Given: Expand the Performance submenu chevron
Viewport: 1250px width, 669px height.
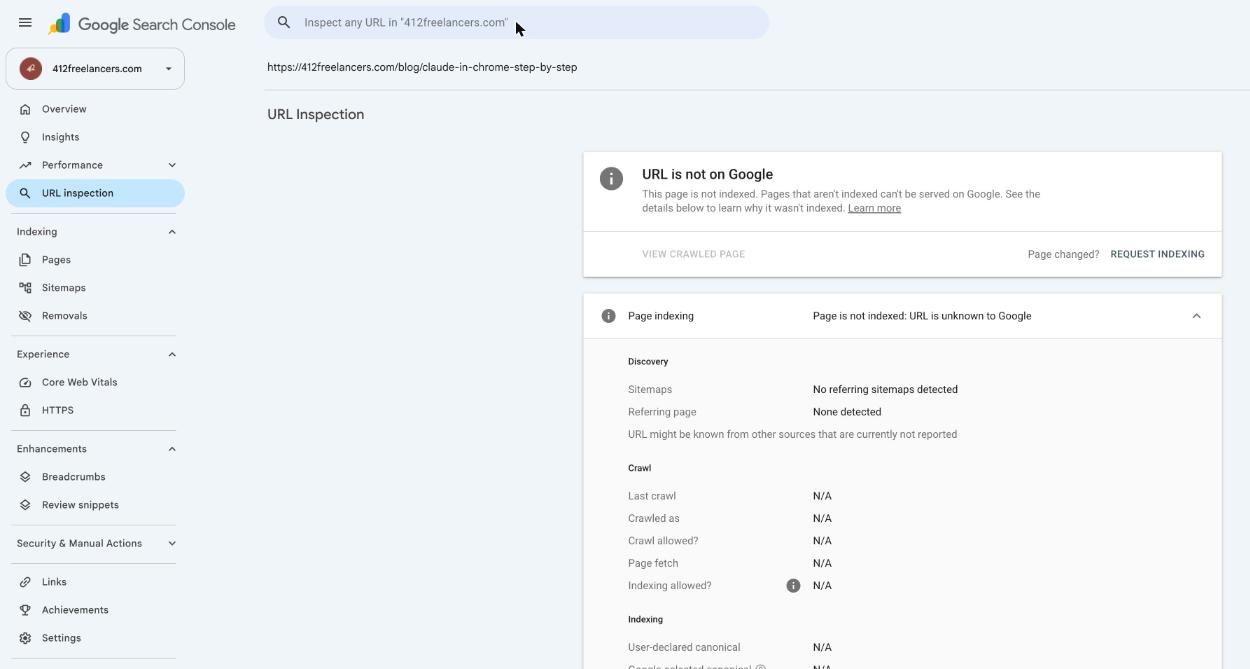Looking at the screenshot, I should (x=172, y=165).
